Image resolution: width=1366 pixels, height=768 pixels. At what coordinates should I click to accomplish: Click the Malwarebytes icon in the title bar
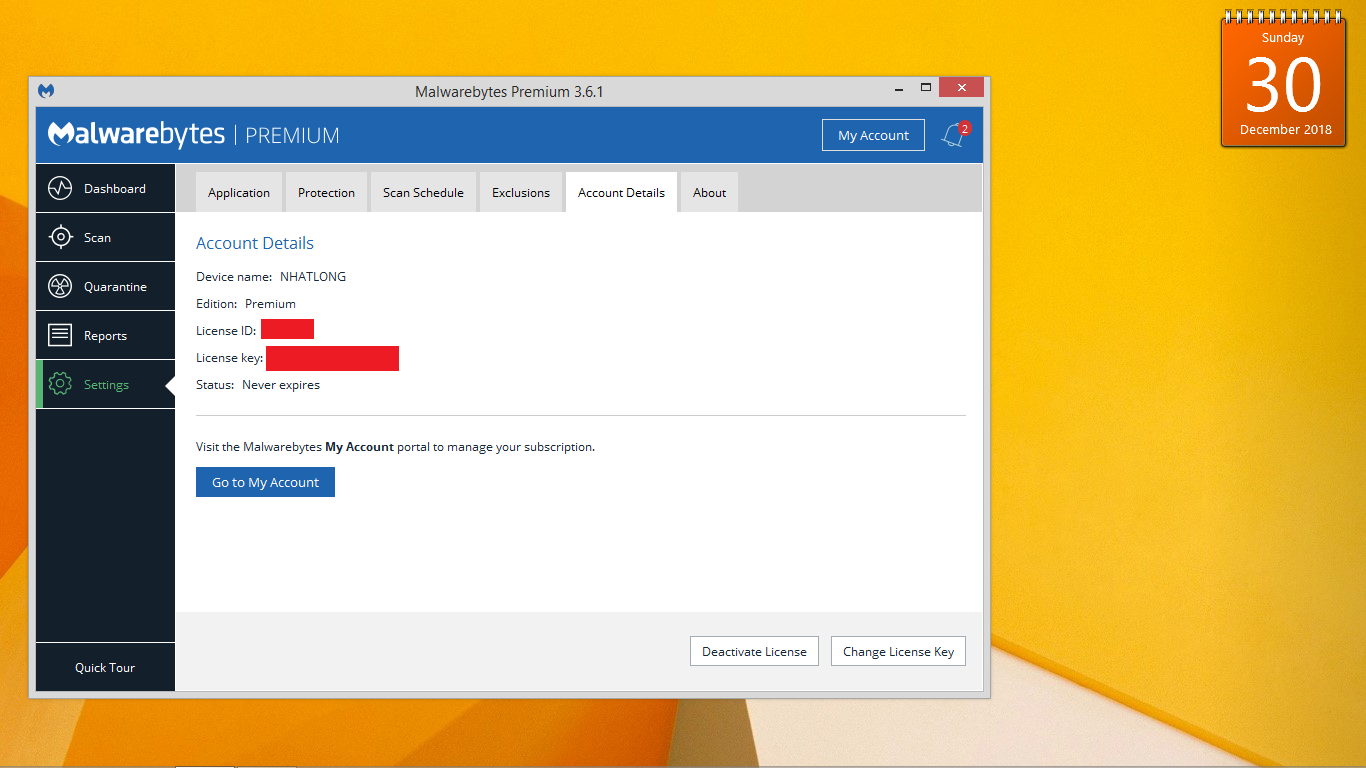46,91
